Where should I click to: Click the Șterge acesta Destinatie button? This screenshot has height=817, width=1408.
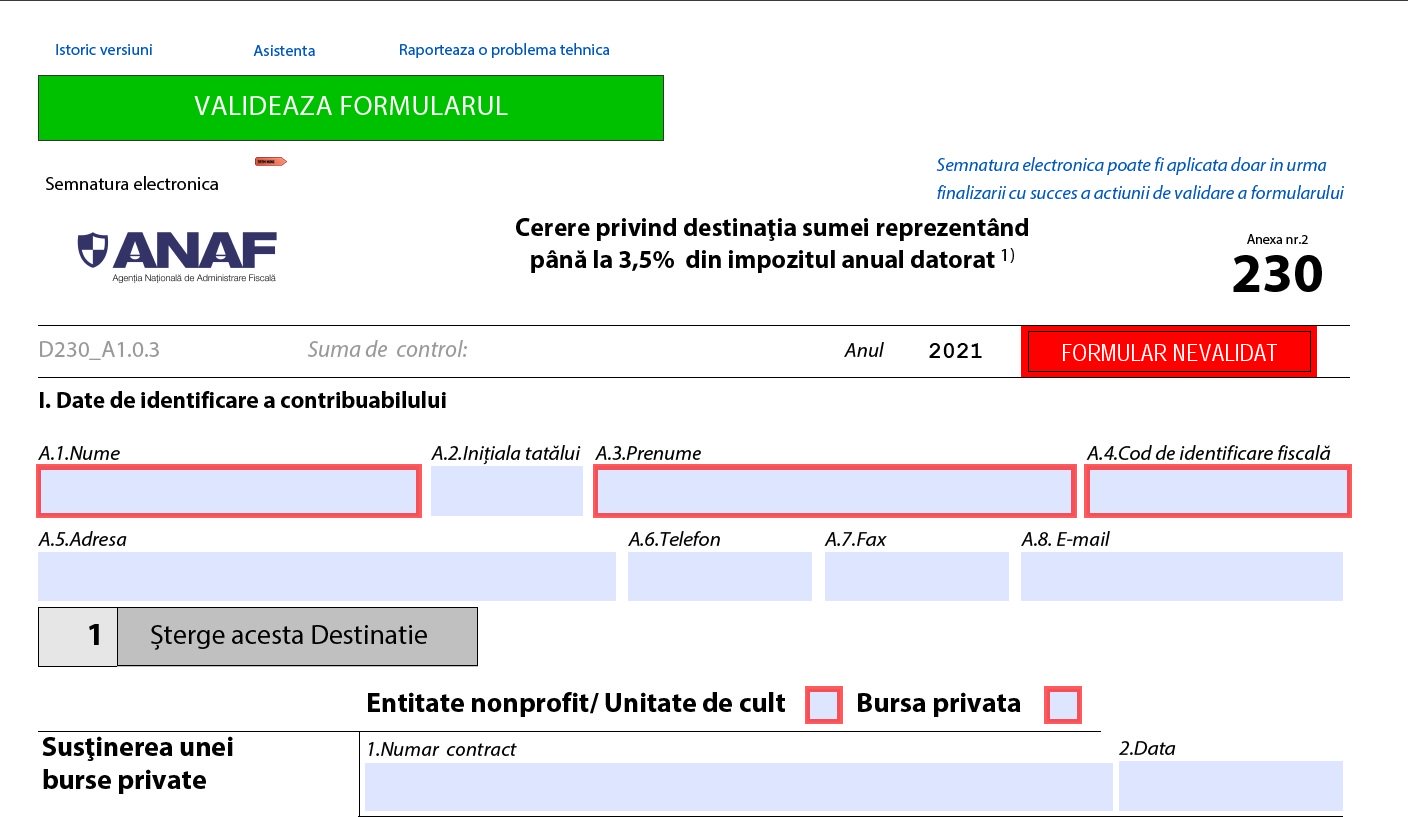(297, 636)
